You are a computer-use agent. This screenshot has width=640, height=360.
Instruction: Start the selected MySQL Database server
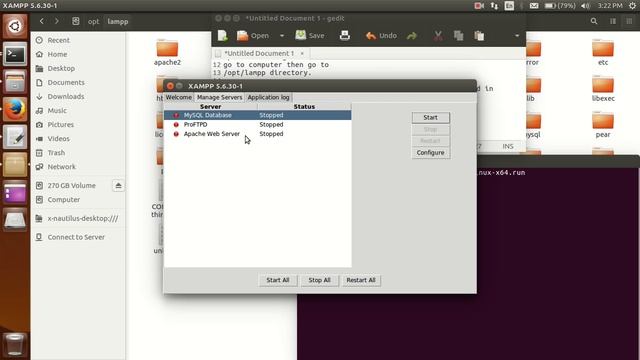pyautogui.click(x=431, y=118)
